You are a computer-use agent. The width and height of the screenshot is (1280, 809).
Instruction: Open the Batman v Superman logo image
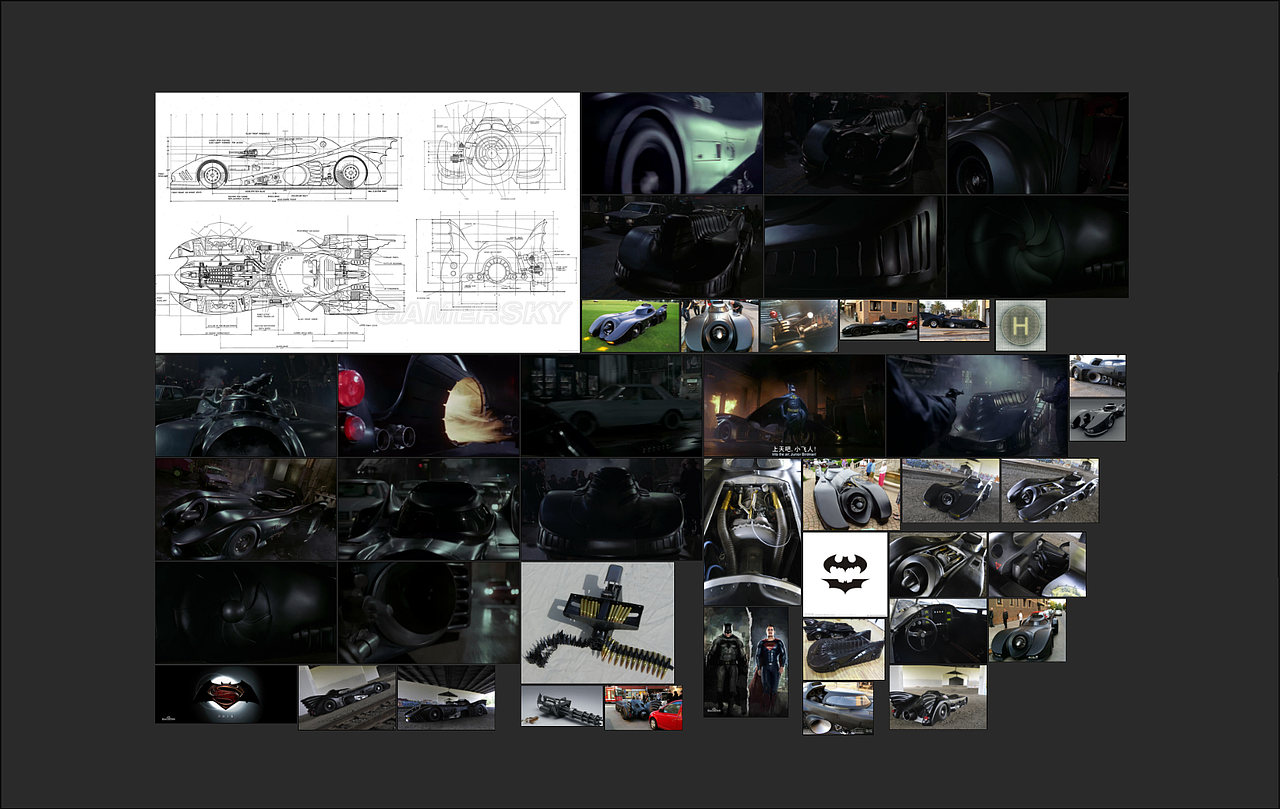pos(226,694)
